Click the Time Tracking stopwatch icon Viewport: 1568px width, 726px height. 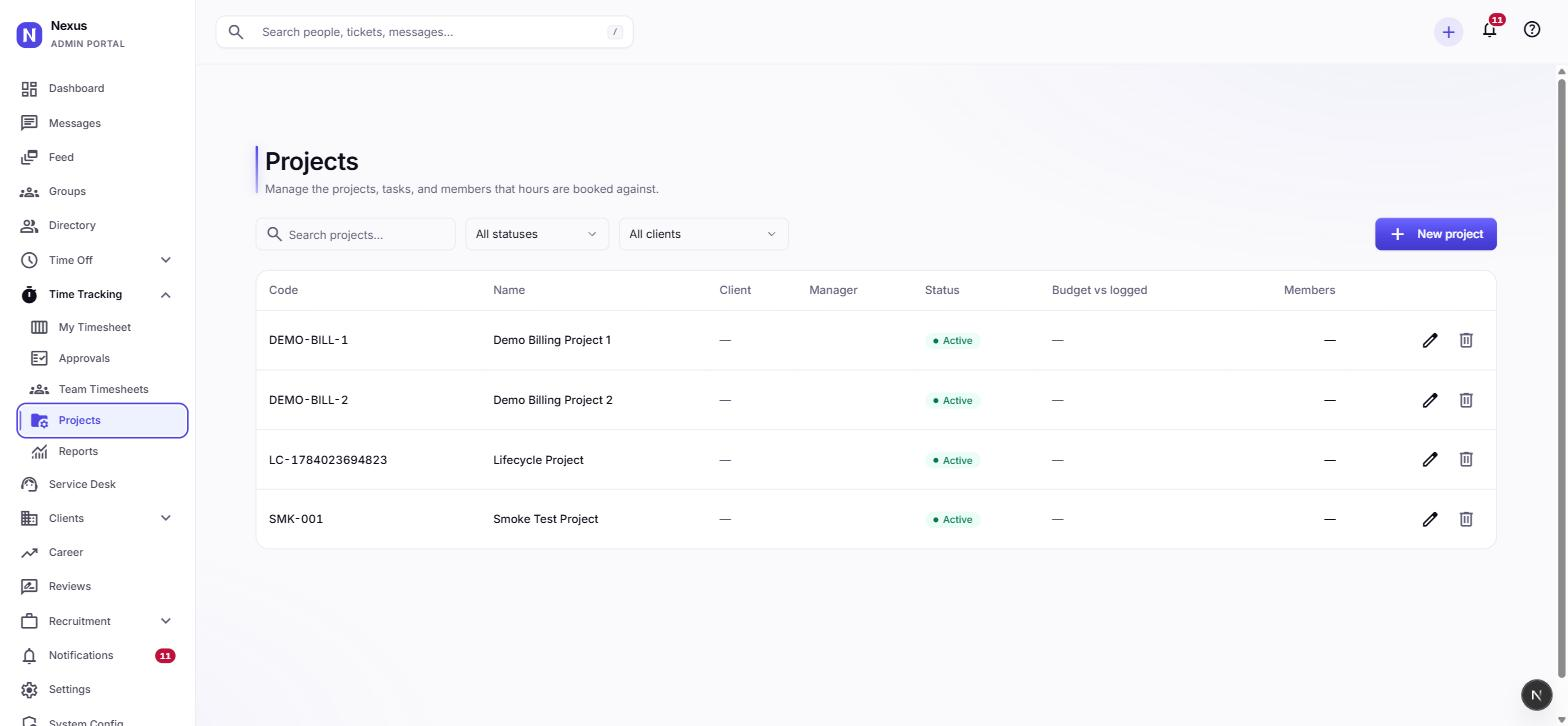[x=29, y=294]
